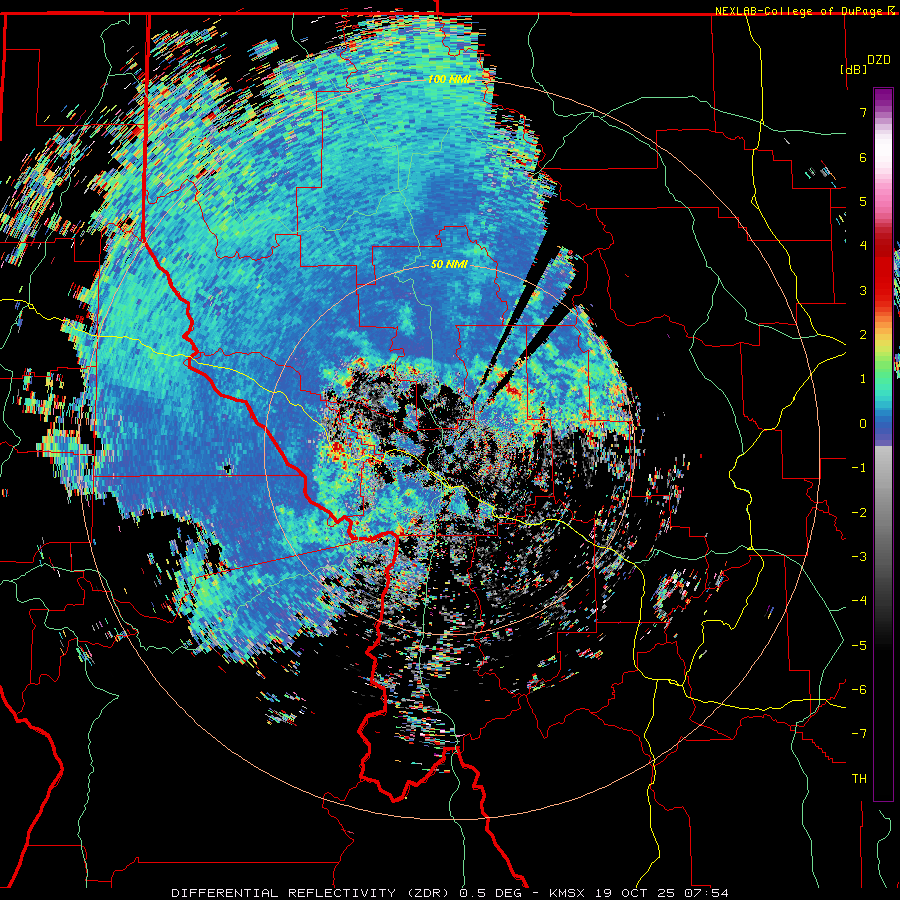The width and height of the screenshot is (900, 900).
Task: Click the 'TH' label at scale bottom
Action: click(859, 779)
